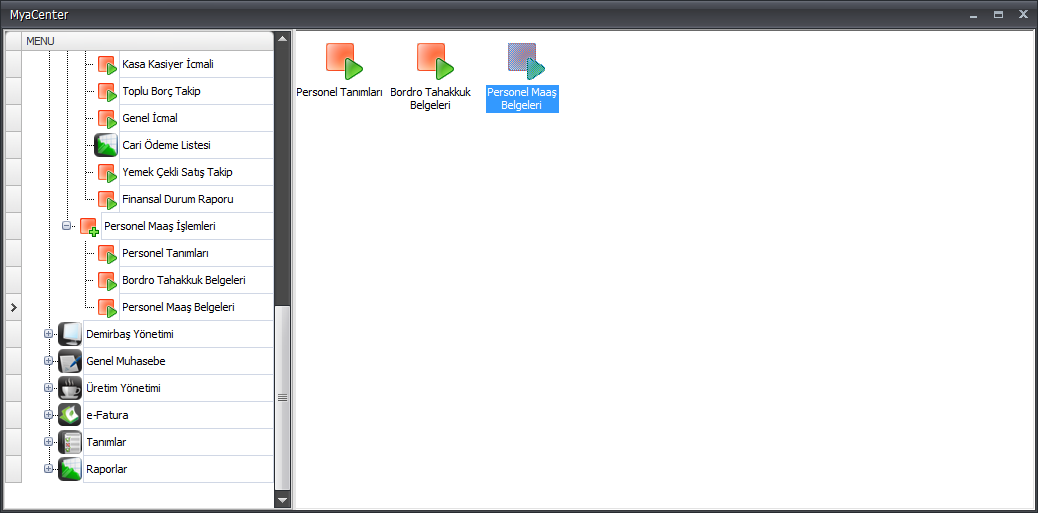Click the menu tree scroll down arrow
Image resolution: width=1038 pixels, height=513 pixels.
click(282, 499)
